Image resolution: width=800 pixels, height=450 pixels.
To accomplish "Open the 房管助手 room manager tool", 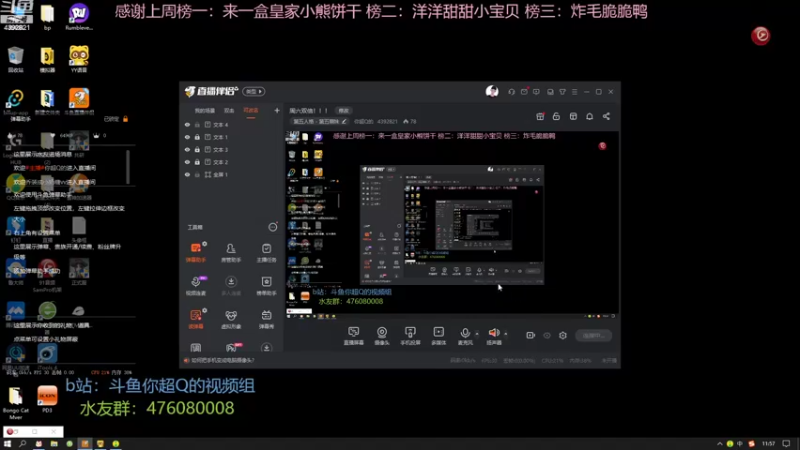I will pyautogui.click(x=231, y=252).
